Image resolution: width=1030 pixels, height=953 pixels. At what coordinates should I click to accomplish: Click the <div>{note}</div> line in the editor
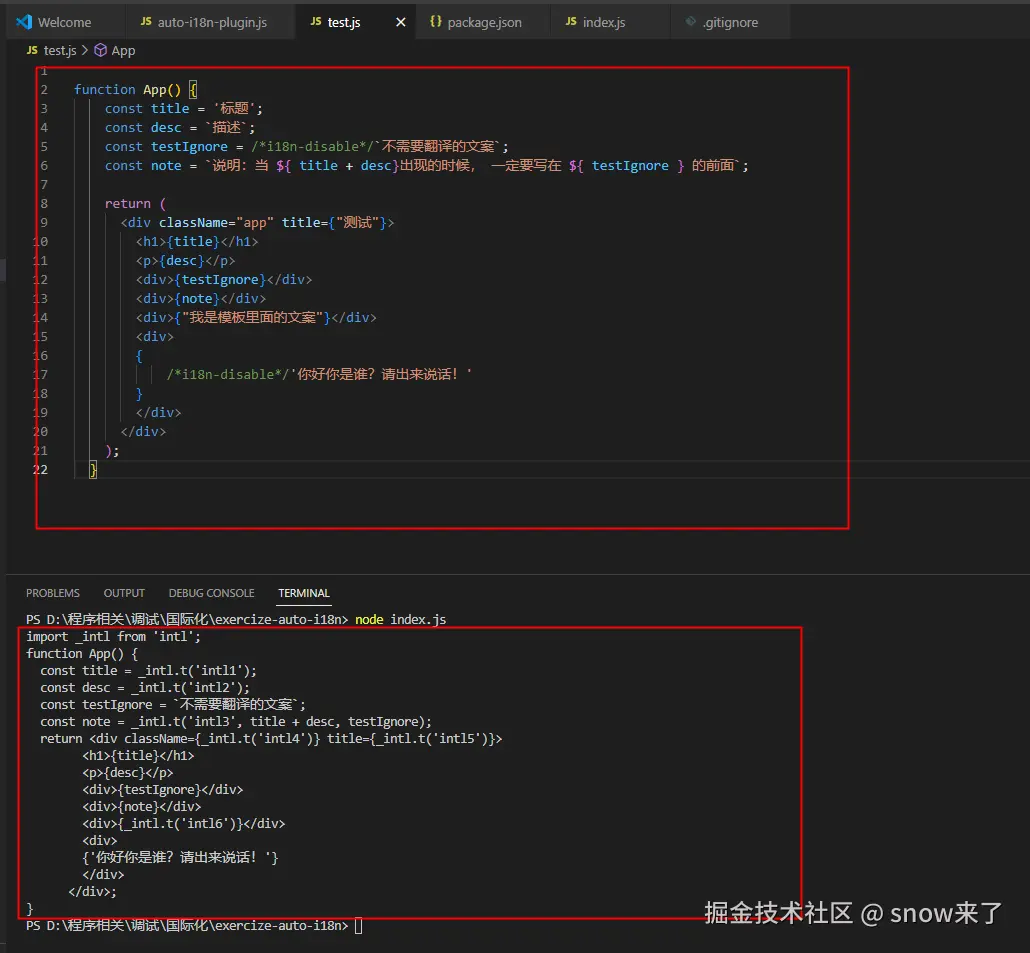pos(201,299)
